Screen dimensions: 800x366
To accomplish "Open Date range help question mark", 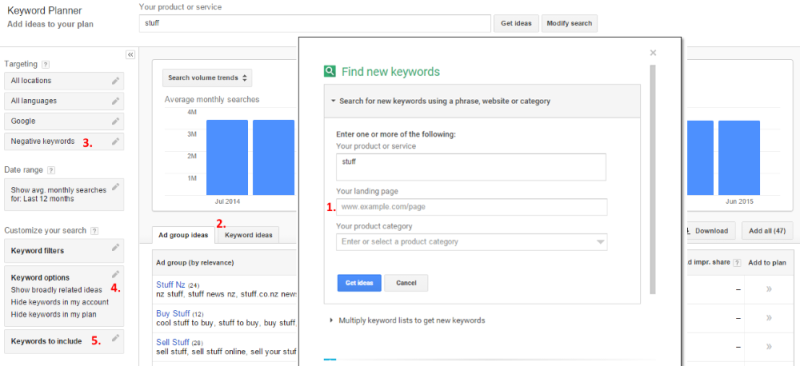I will [51, 170].
